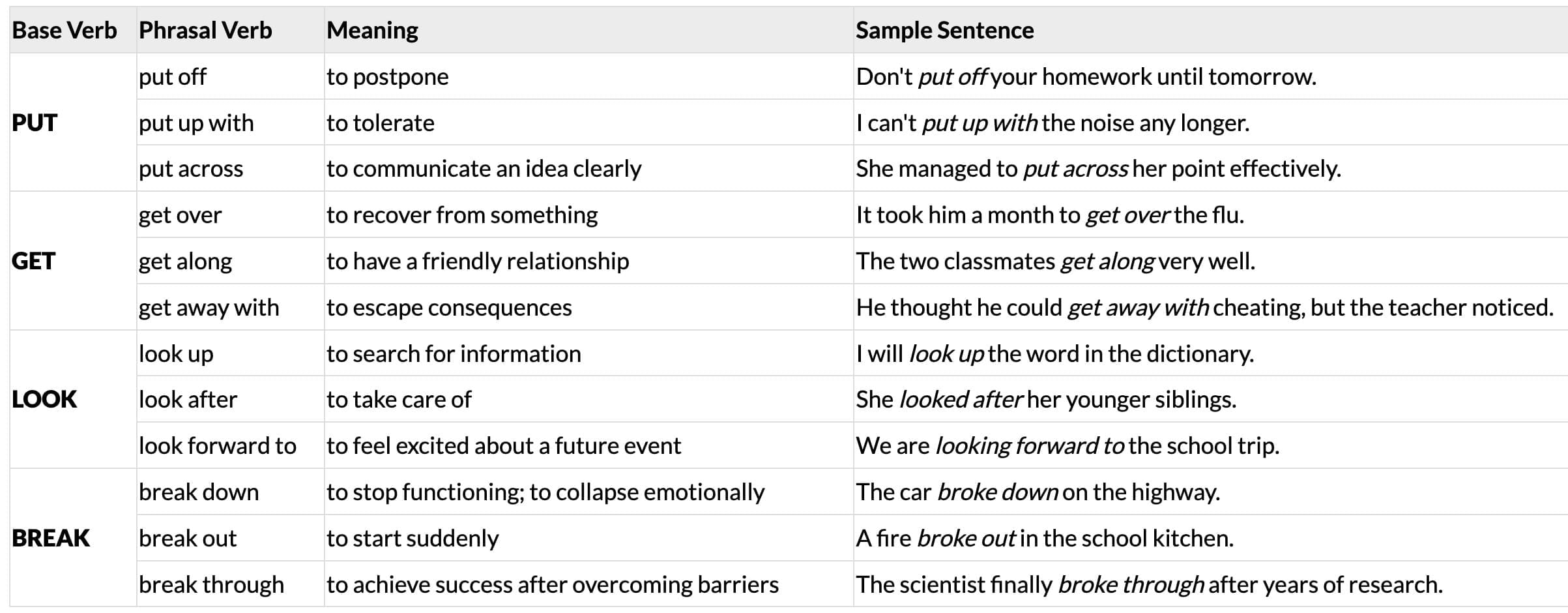Click the Base Verb column header
This screenshot has height=613, width=1568.
(x=65, y=31)
